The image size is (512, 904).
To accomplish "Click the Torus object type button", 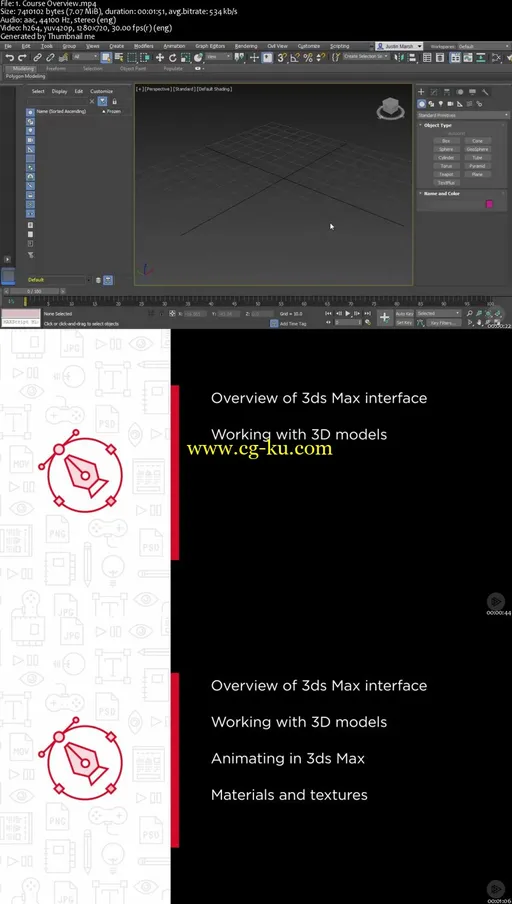I will [446, 166].
